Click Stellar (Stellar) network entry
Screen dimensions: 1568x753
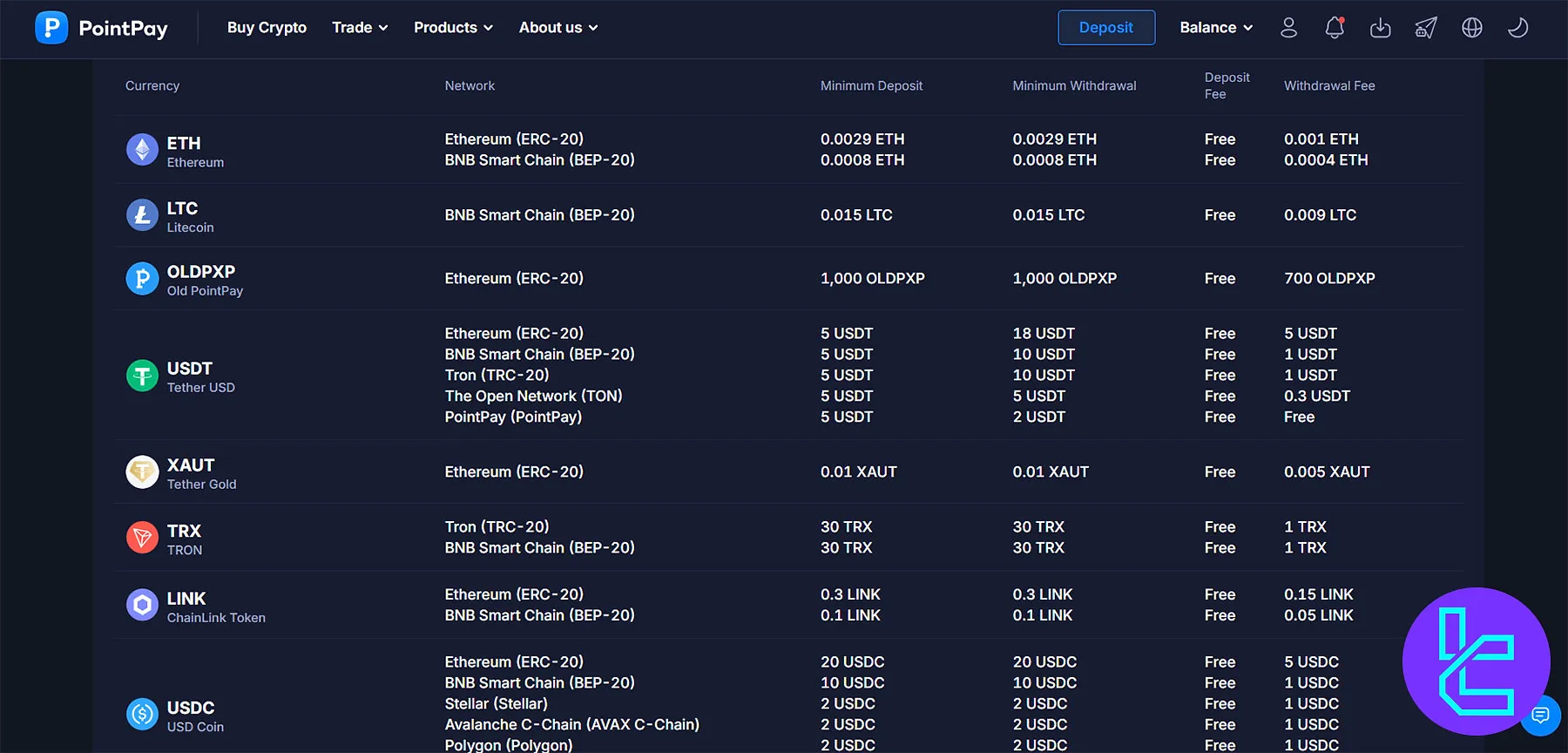tap(496, 703)
